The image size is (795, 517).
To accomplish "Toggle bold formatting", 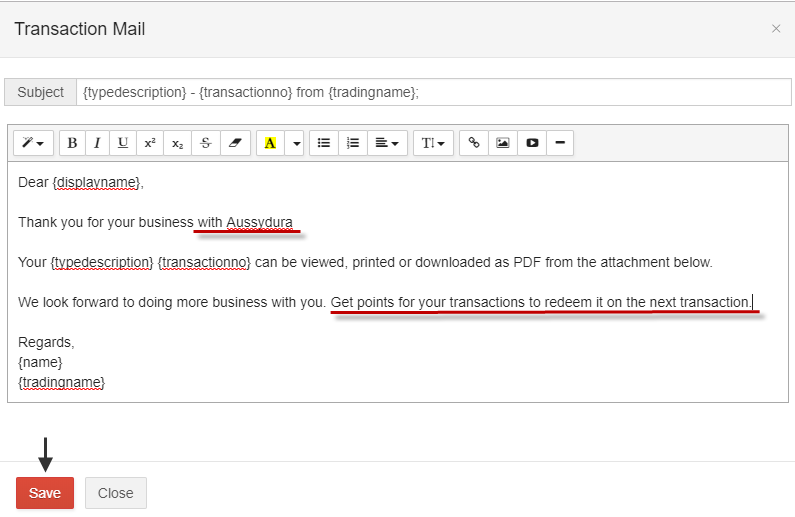I will click(73, 143).
